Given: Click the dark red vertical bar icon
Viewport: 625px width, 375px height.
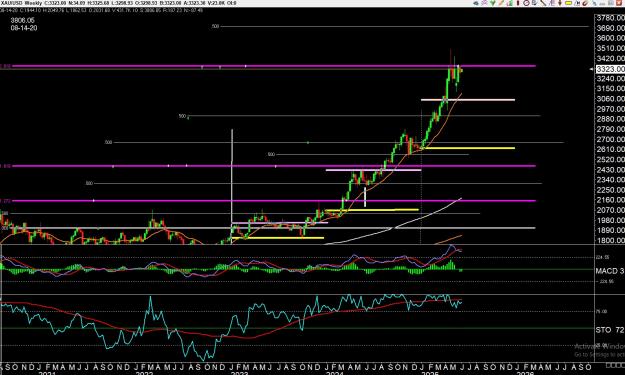Looking at the screenshot, I should click(x=518, y=3).
